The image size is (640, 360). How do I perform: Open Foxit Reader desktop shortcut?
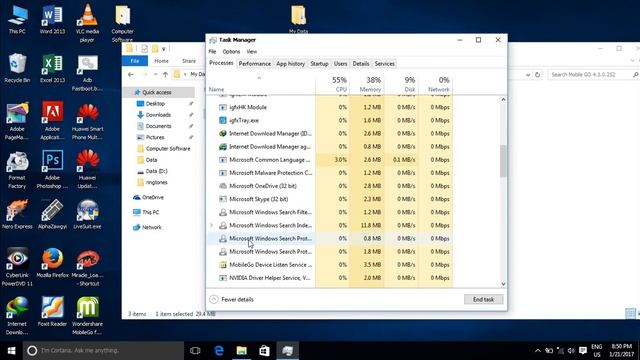pyautogui.click(x=52, y=312)
